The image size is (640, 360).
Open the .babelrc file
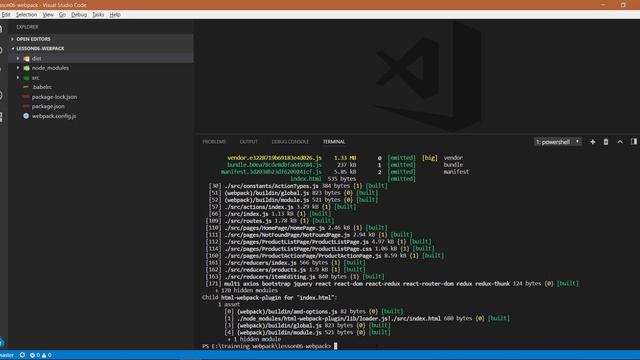coord(101,87)
